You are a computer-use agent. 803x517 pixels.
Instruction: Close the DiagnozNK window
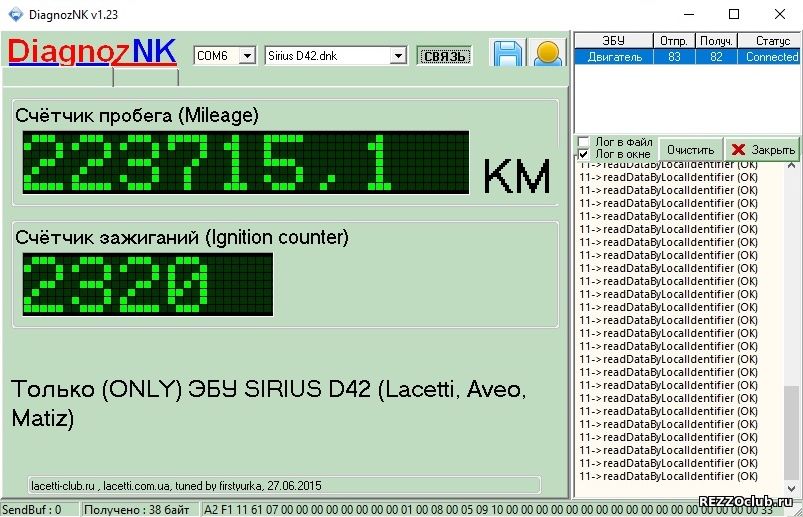click(779, 14)
